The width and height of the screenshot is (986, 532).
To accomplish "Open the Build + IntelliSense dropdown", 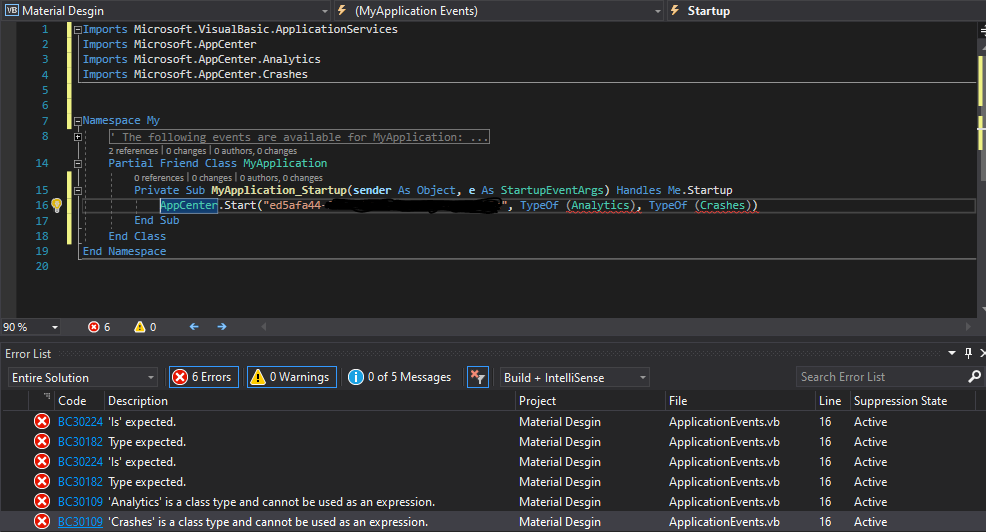I will (x=574, y=377).
